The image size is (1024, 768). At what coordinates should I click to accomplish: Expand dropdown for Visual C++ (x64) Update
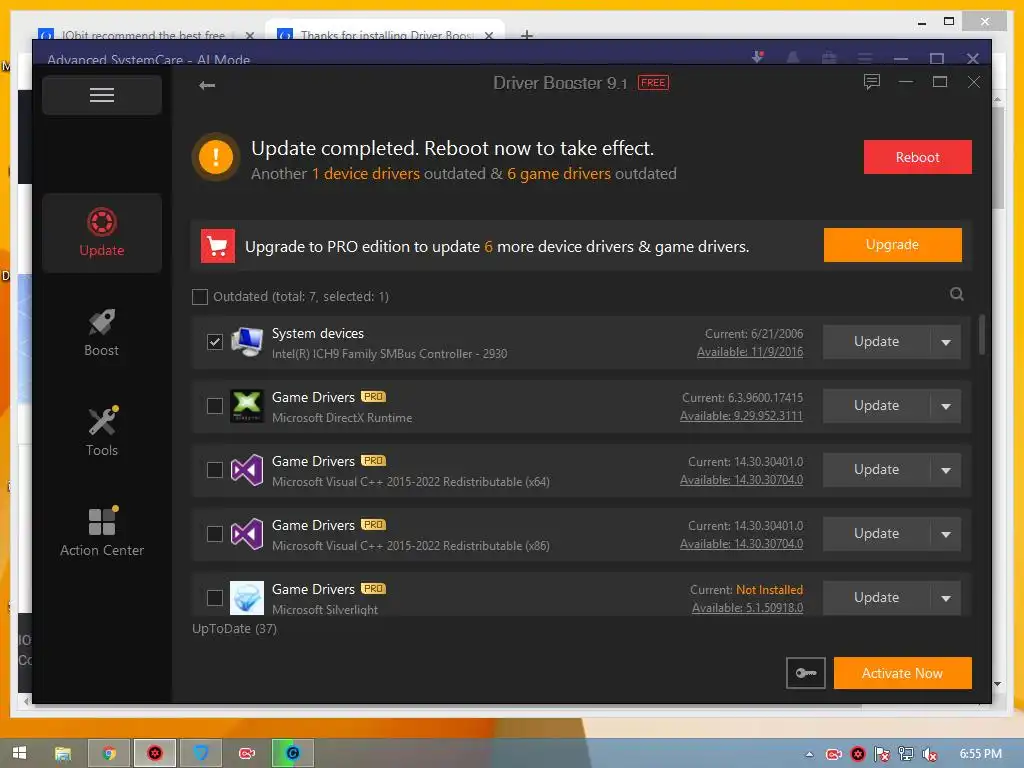coord(946,470)
